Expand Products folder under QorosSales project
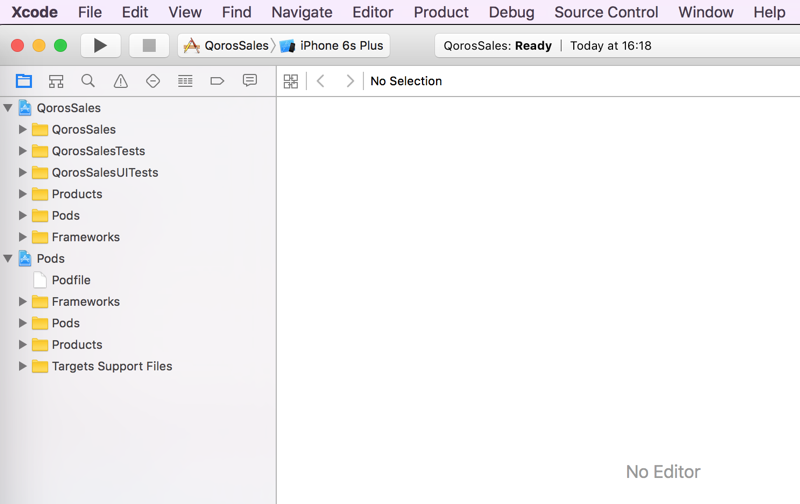 click(22, 194)
